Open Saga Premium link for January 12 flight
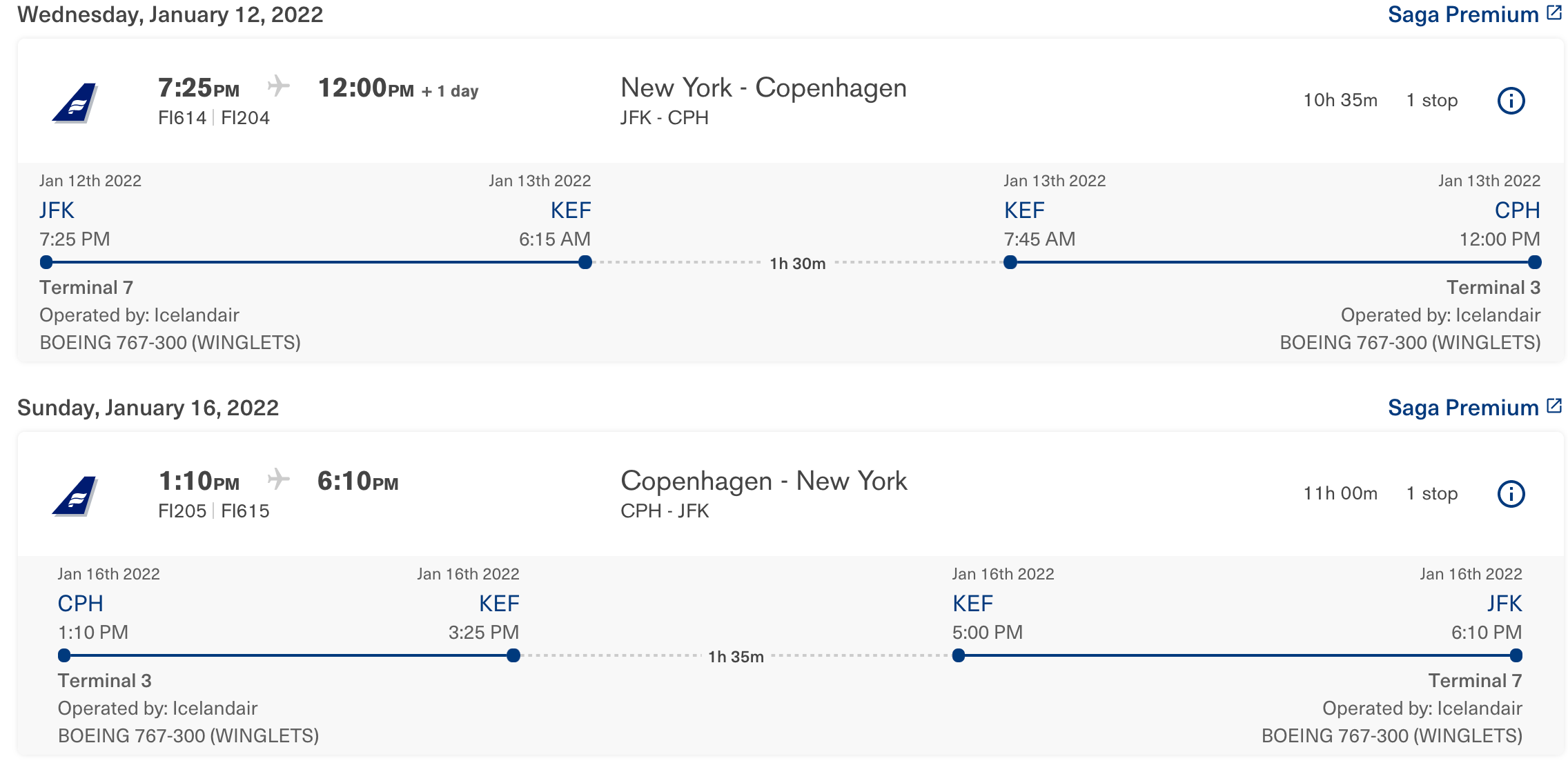 (x=1463, y=14)
